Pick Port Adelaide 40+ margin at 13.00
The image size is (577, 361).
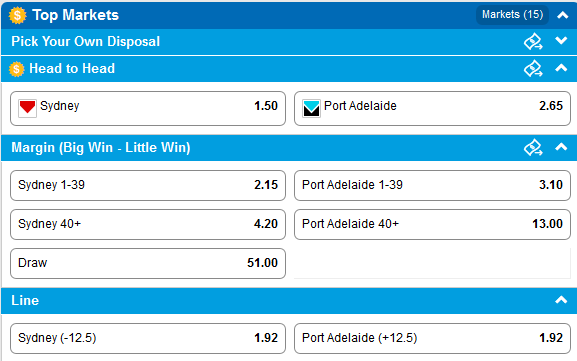tap(432, 224)
